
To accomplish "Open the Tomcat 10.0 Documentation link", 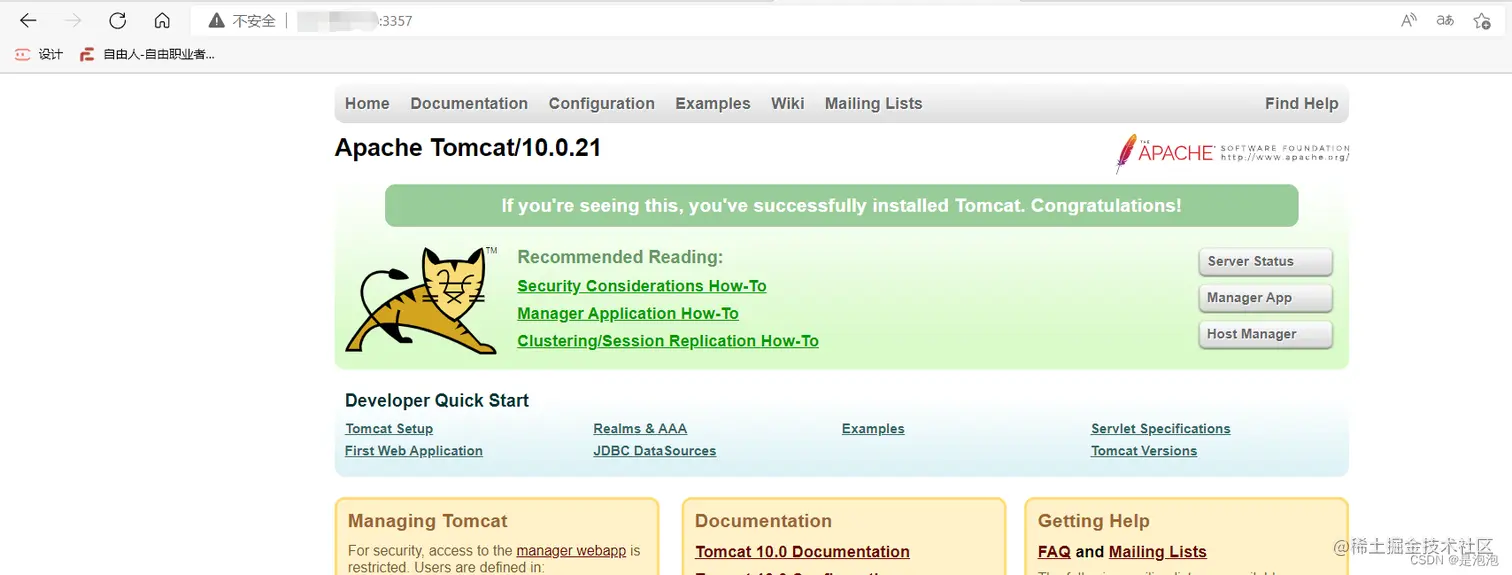I will 803,552.
